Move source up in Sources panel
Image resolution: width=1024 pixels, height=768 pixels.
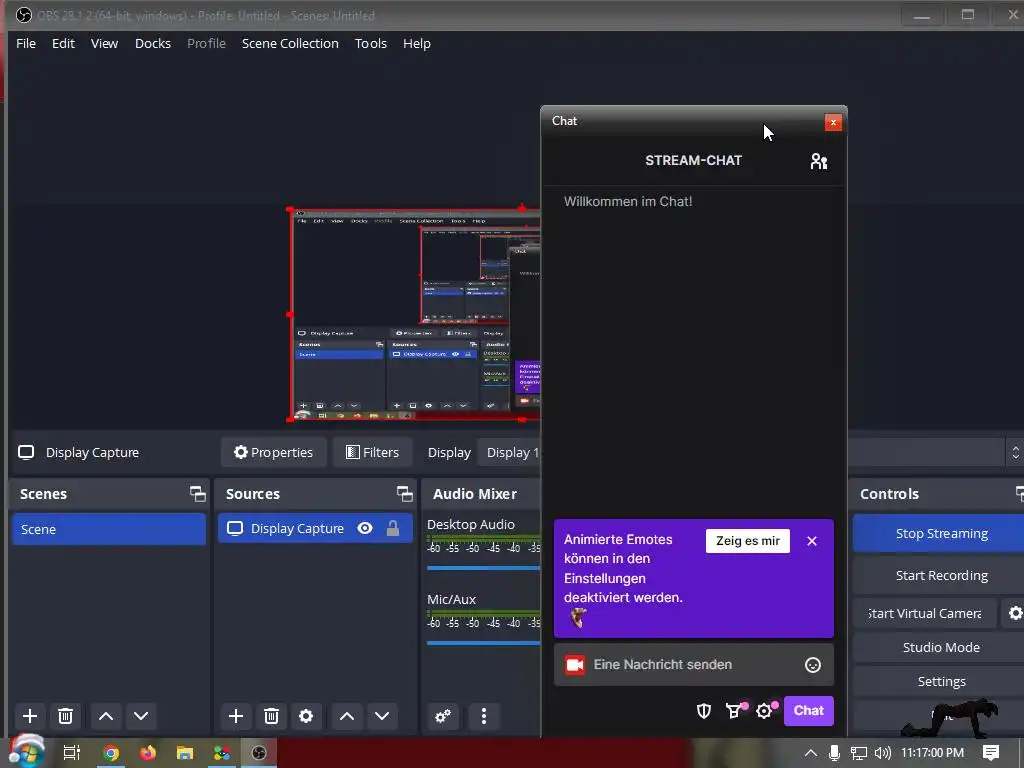(x=347, y=716)
